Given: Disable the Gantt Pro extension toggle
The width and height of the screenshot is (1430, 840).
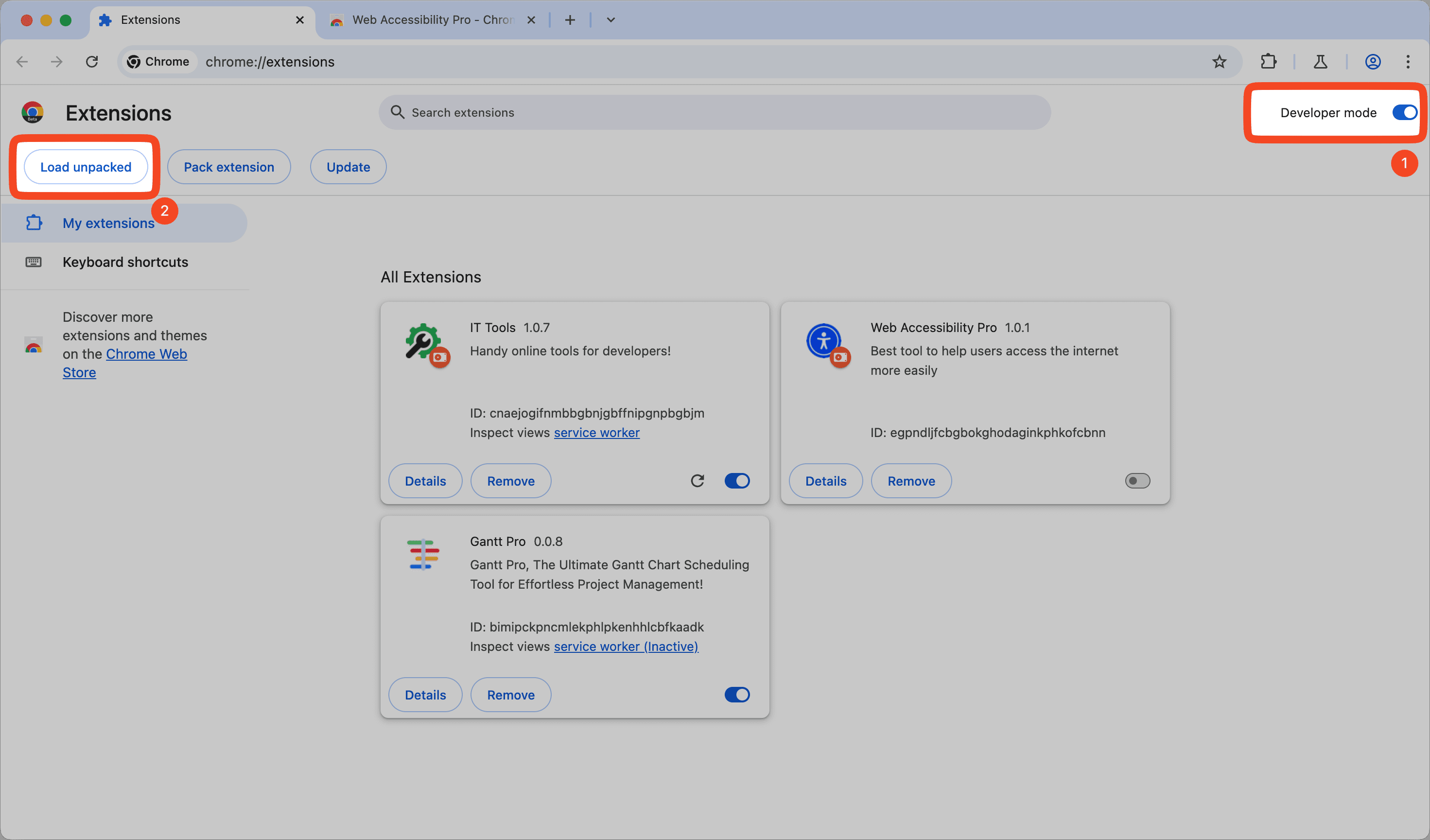Looking at the screenshot, I should coord(737,695).
